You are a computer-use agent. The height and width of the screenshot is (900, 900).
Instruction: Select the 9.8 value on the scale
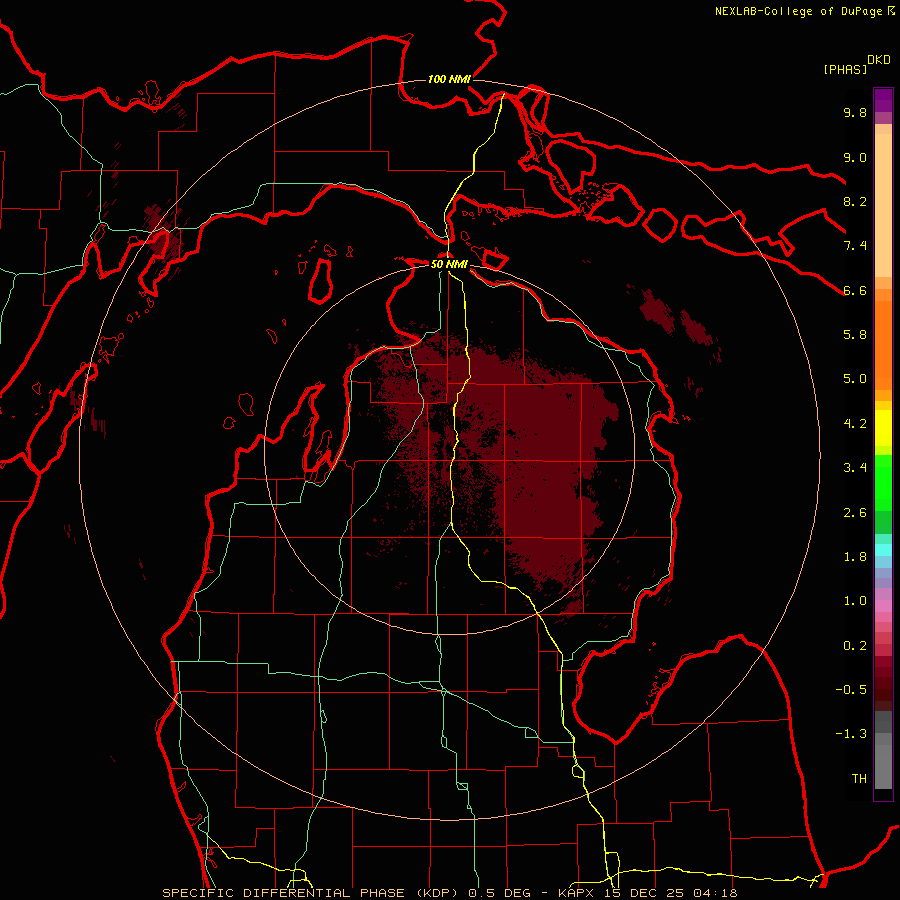855,112
